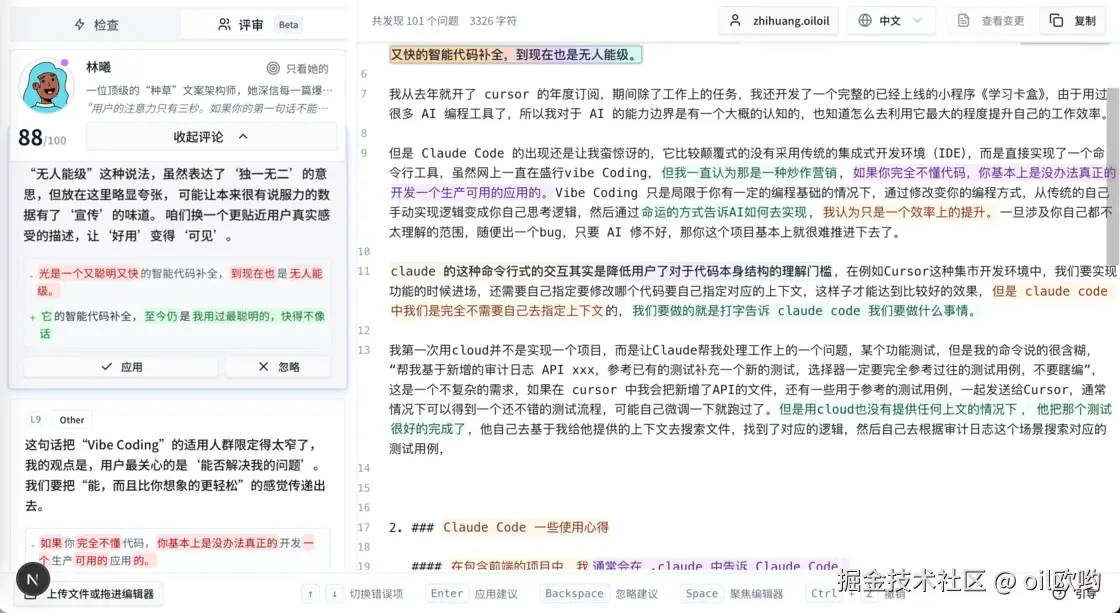This screenshot has height=613, width=1120.
Task: Open the zhihuang.oiloil user account button
Action: [779, 21]
